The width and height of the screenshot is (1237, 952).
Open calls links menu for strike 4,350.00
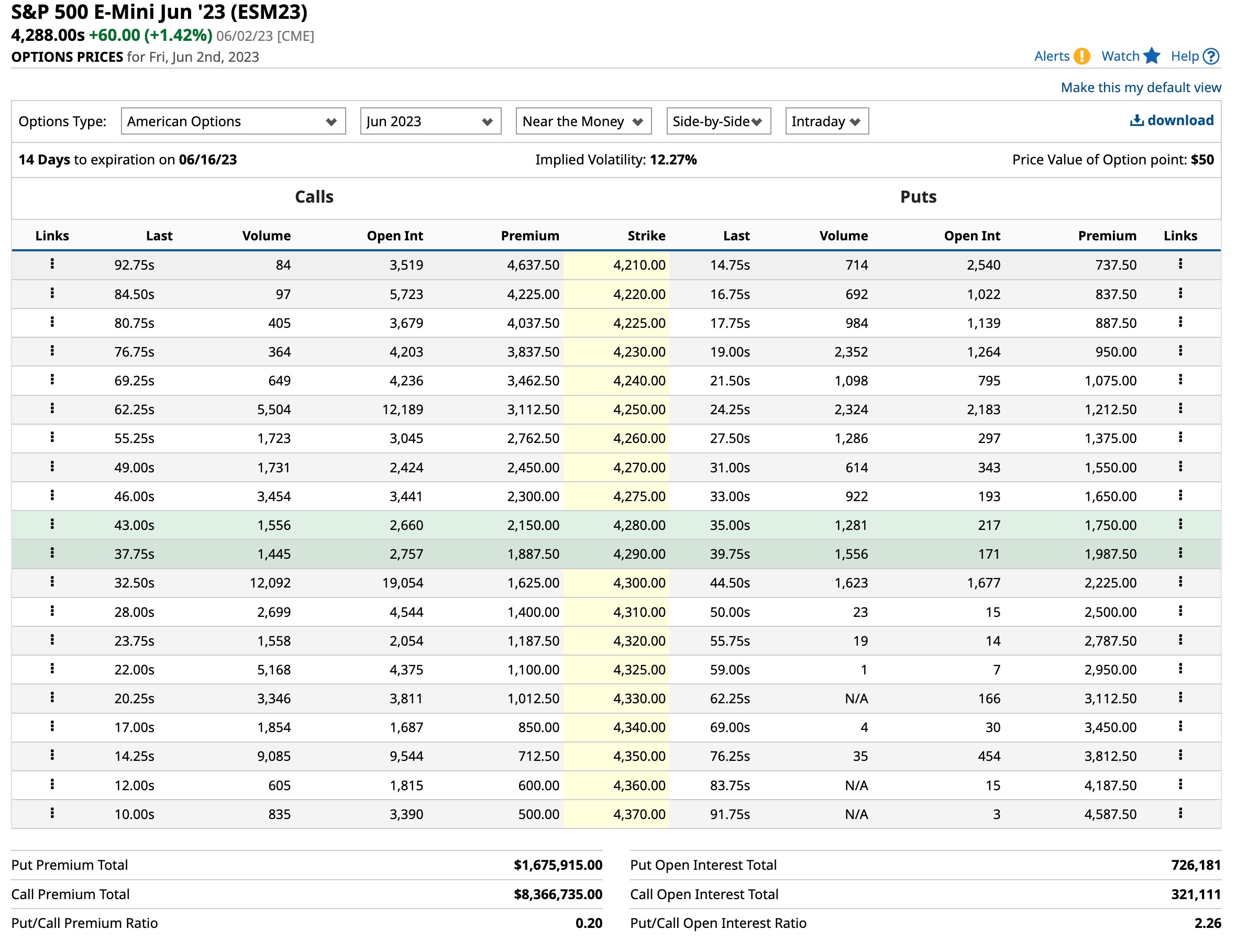pos(52,755)
